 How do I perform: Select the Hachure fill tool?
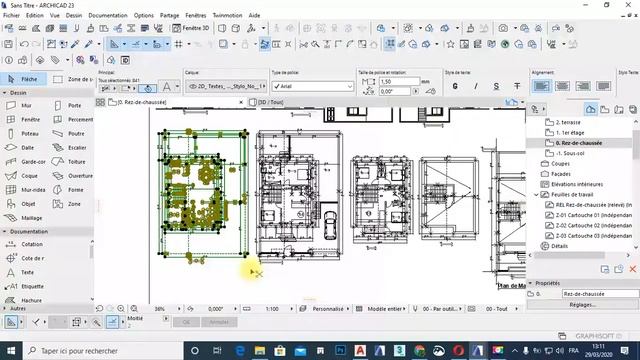point(24,300)
